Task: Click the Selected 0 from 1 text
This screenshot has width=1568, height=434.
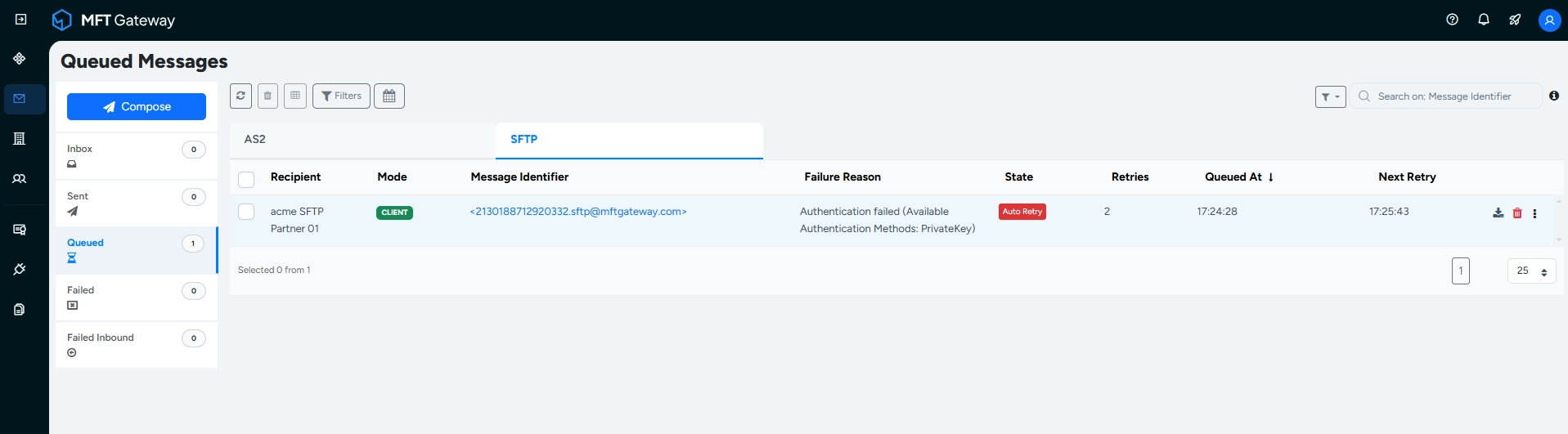Action: (274, 270)
